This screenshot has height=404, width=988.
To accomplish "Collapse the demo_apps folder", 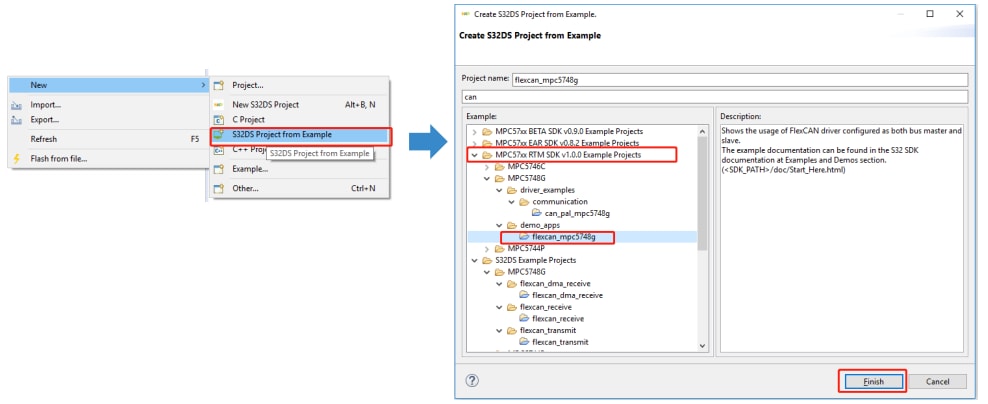I will 498,225.
